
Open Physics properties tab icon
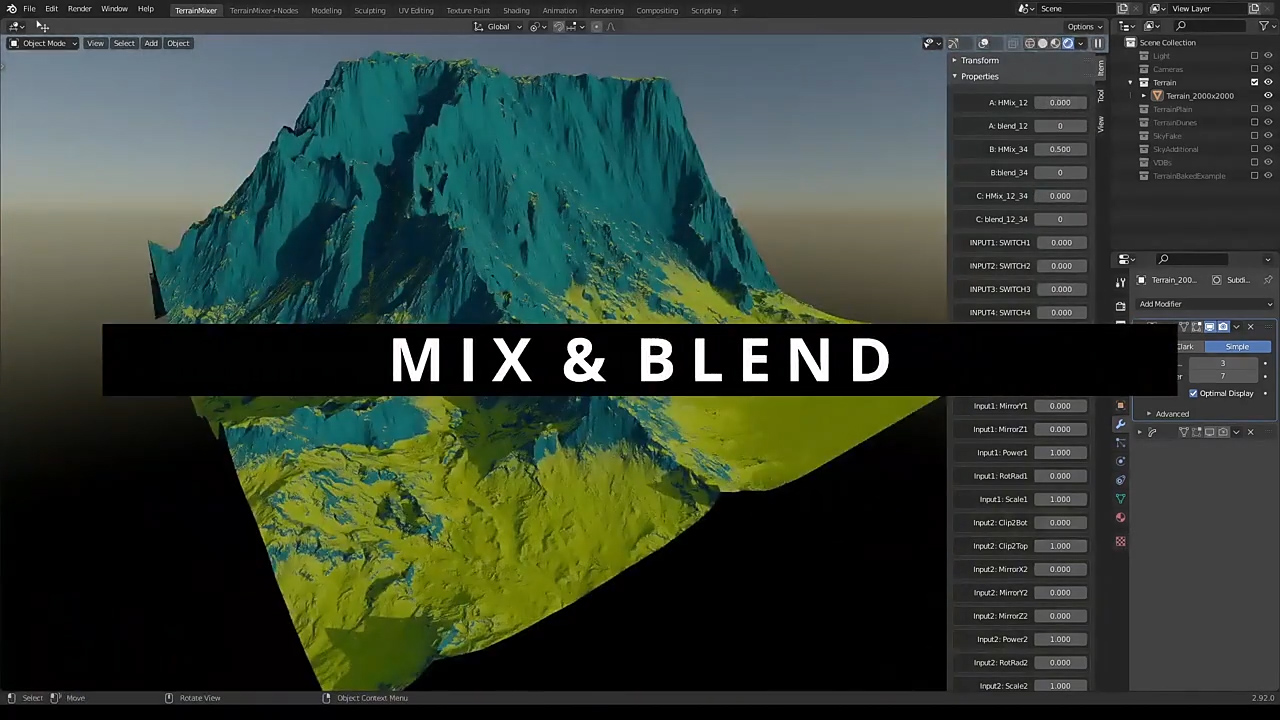tap(1120, 461)
